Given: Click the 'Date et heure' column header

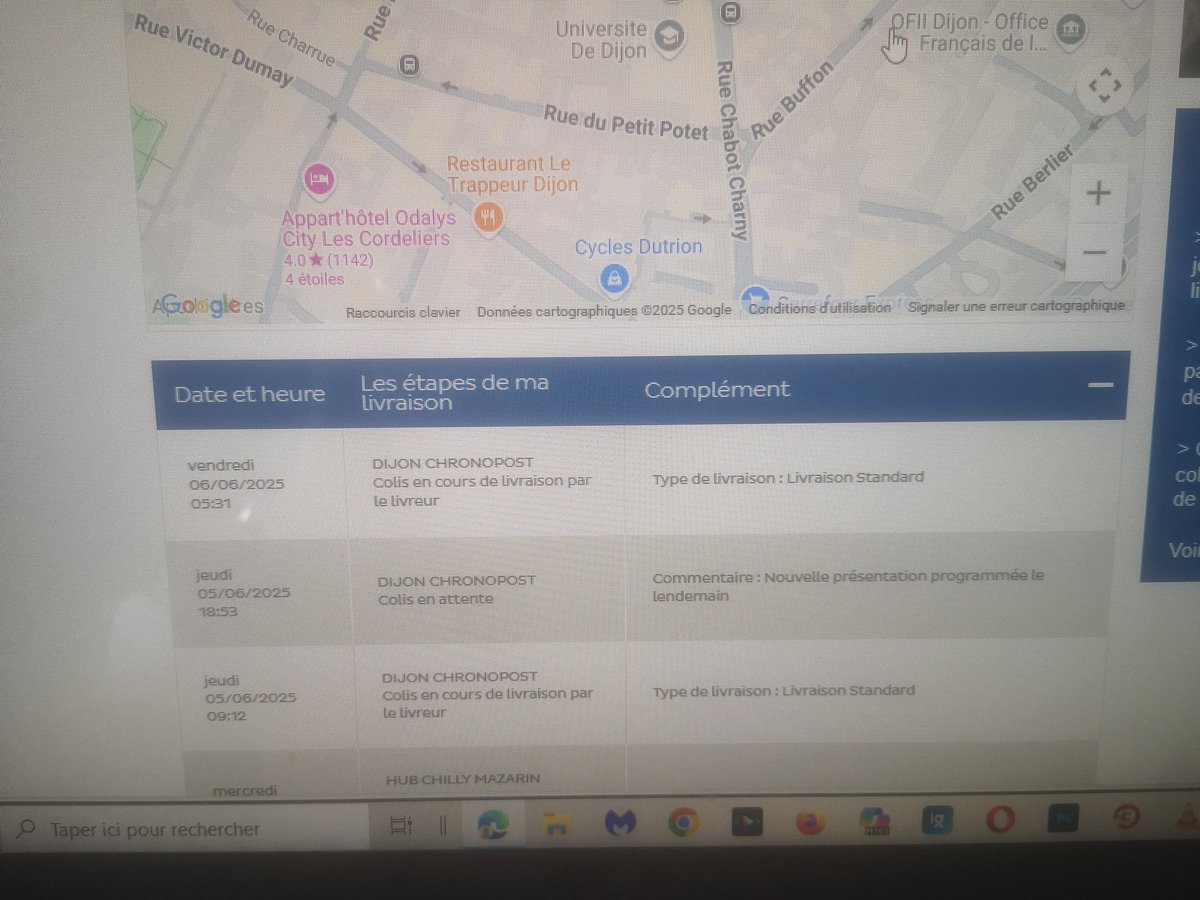Looking at the screenshot, I should pos(249,394).
